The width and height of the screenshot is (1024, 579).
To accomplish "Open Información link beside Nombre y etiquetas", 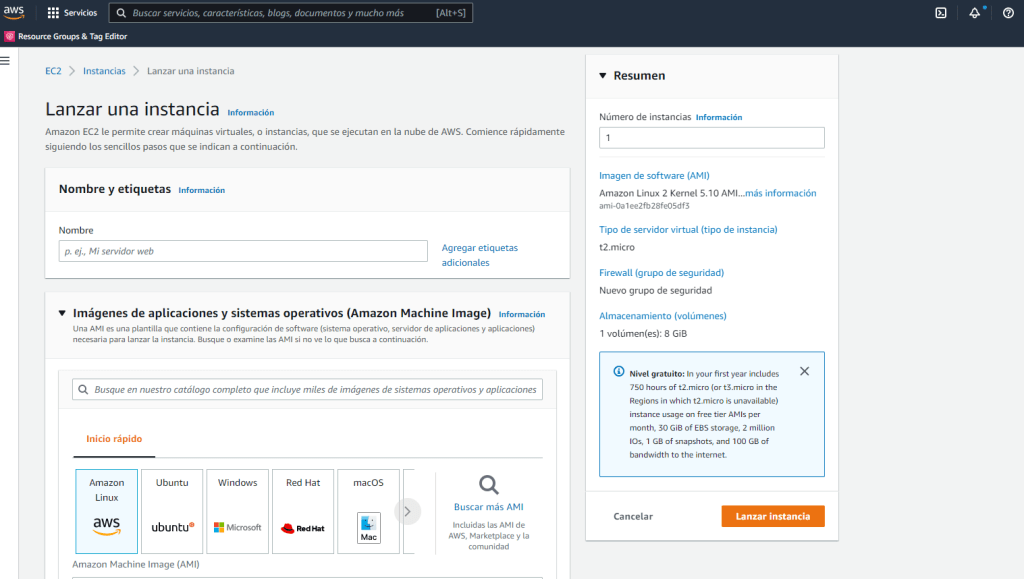I will [x=202, y=190].
